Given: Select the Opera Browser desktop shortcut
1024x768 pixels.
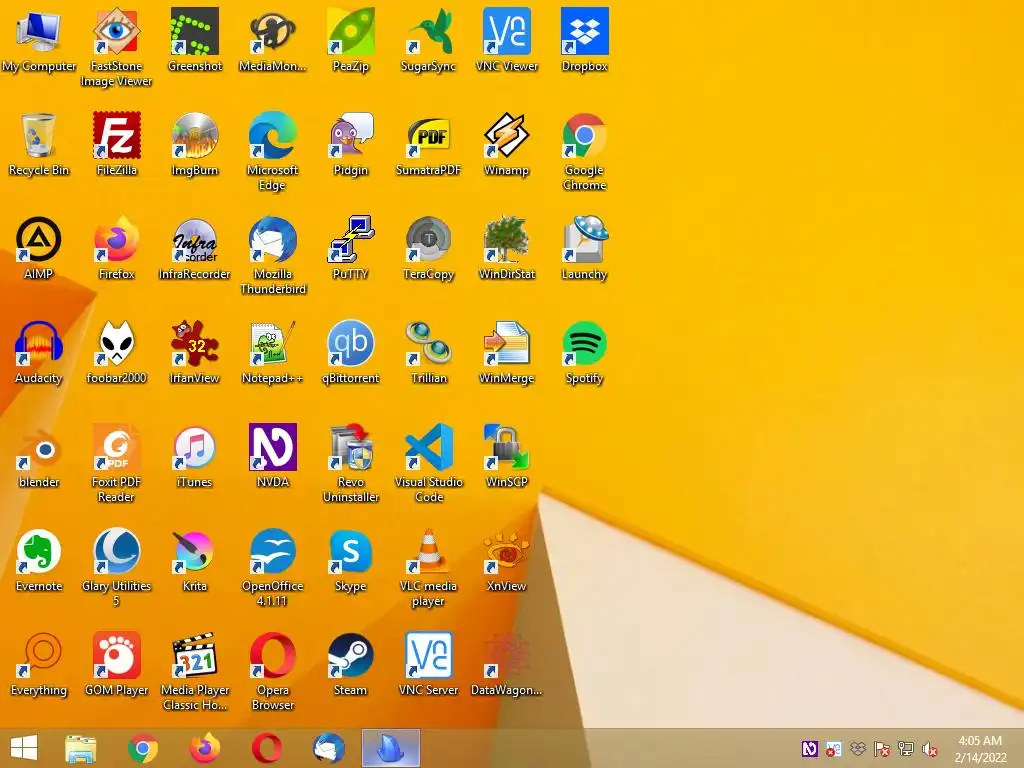Looking at the screenshot, I should click(272, 655).
